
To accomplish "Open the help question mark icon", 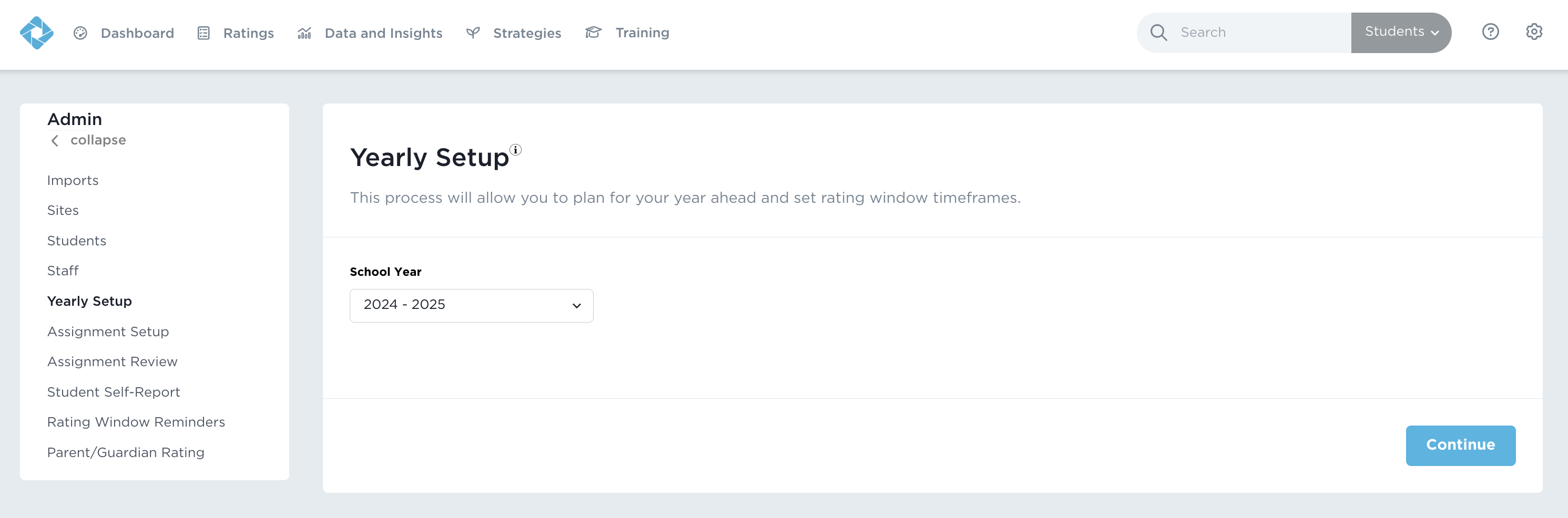I will pos(1490,32).
